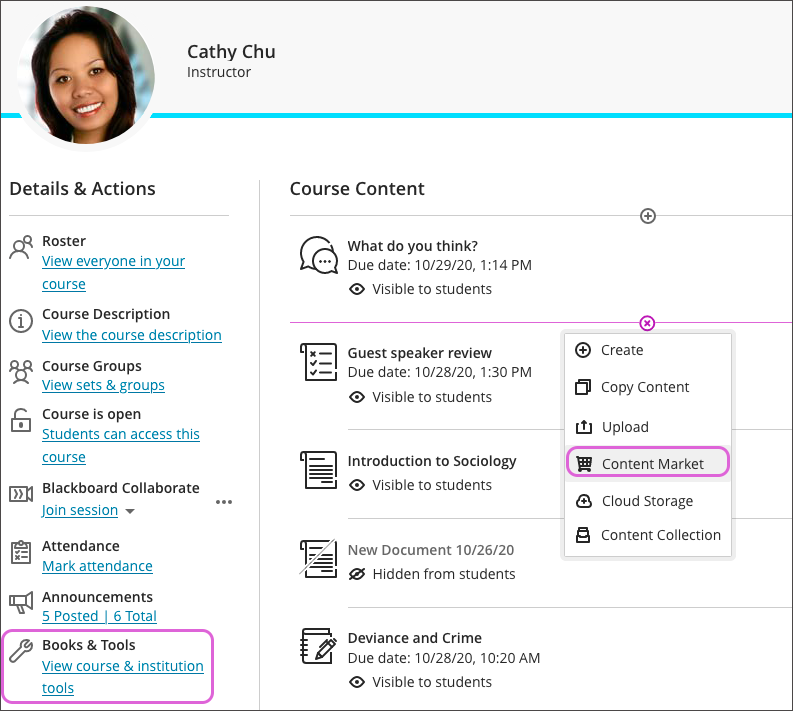Screen dimensions: 793x711
Task: Click the Mark attendance link
Action: [x=97, y=566]
